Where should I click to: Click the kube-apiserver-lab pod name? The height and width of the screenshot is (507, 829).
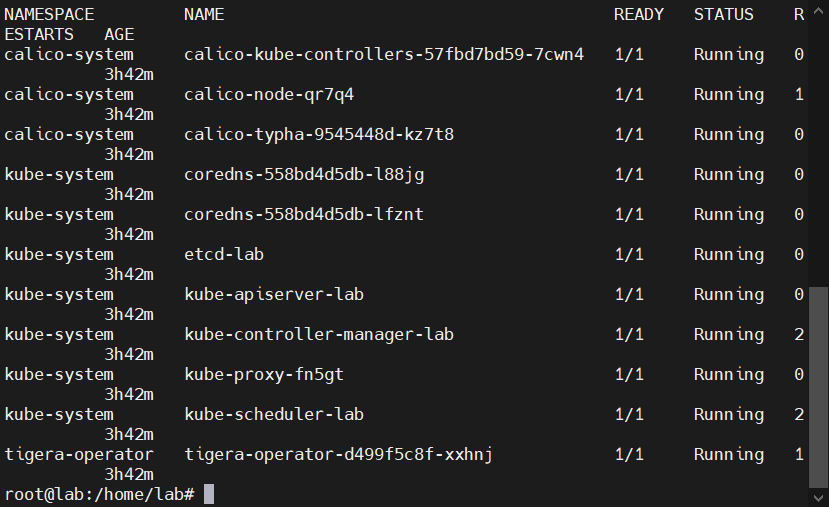click(274, 294)
